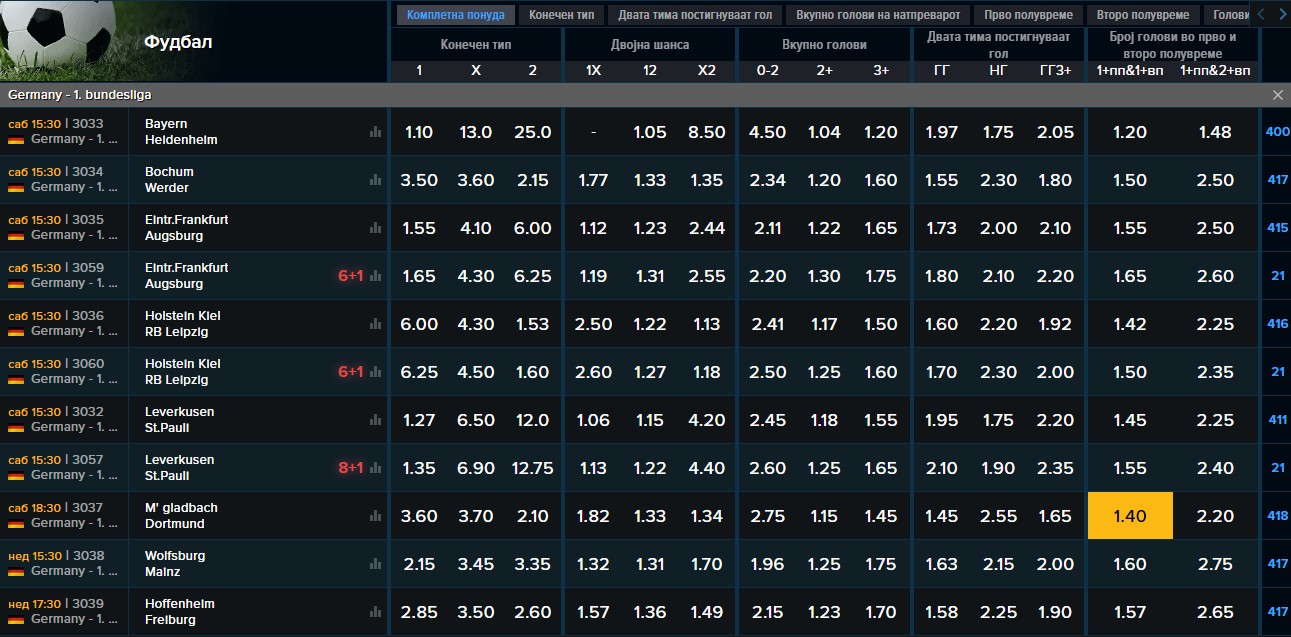The height and width of the screenshot is (637, 1291).
Task: Pick НГ odds 2.15 for Wolfsburg vs Mainz
Action: point(998,564)
